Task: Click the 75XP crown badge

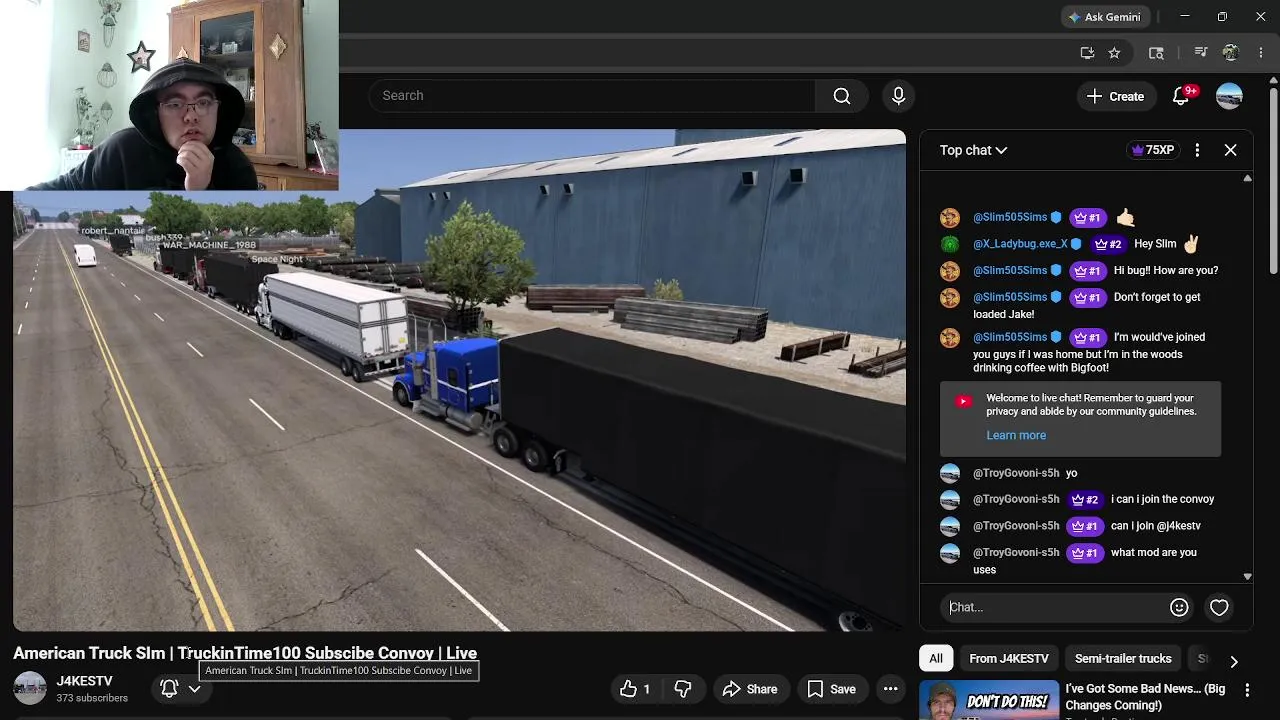Action: [1152, 150]
